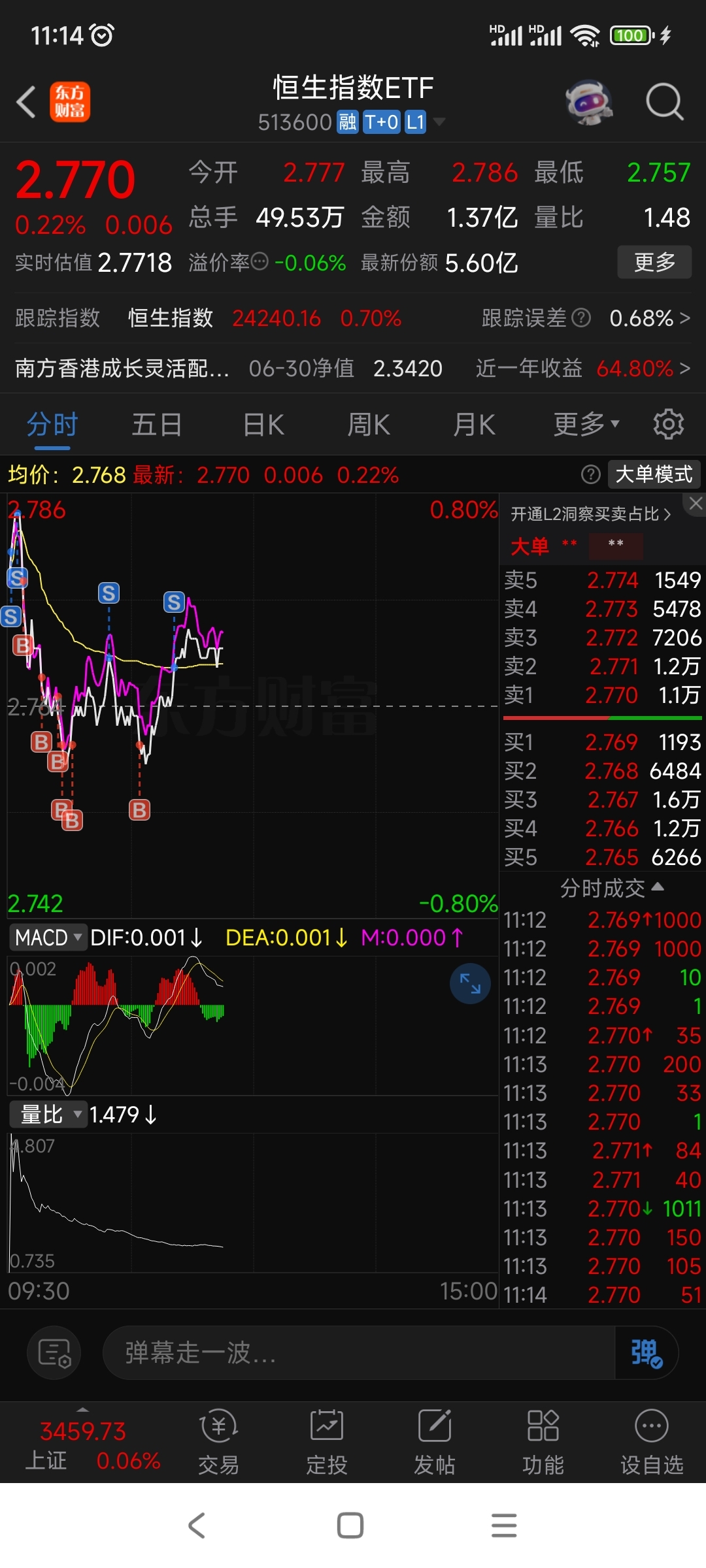
Task: Select 买3 row at 2.767
Action: point(603,800)
